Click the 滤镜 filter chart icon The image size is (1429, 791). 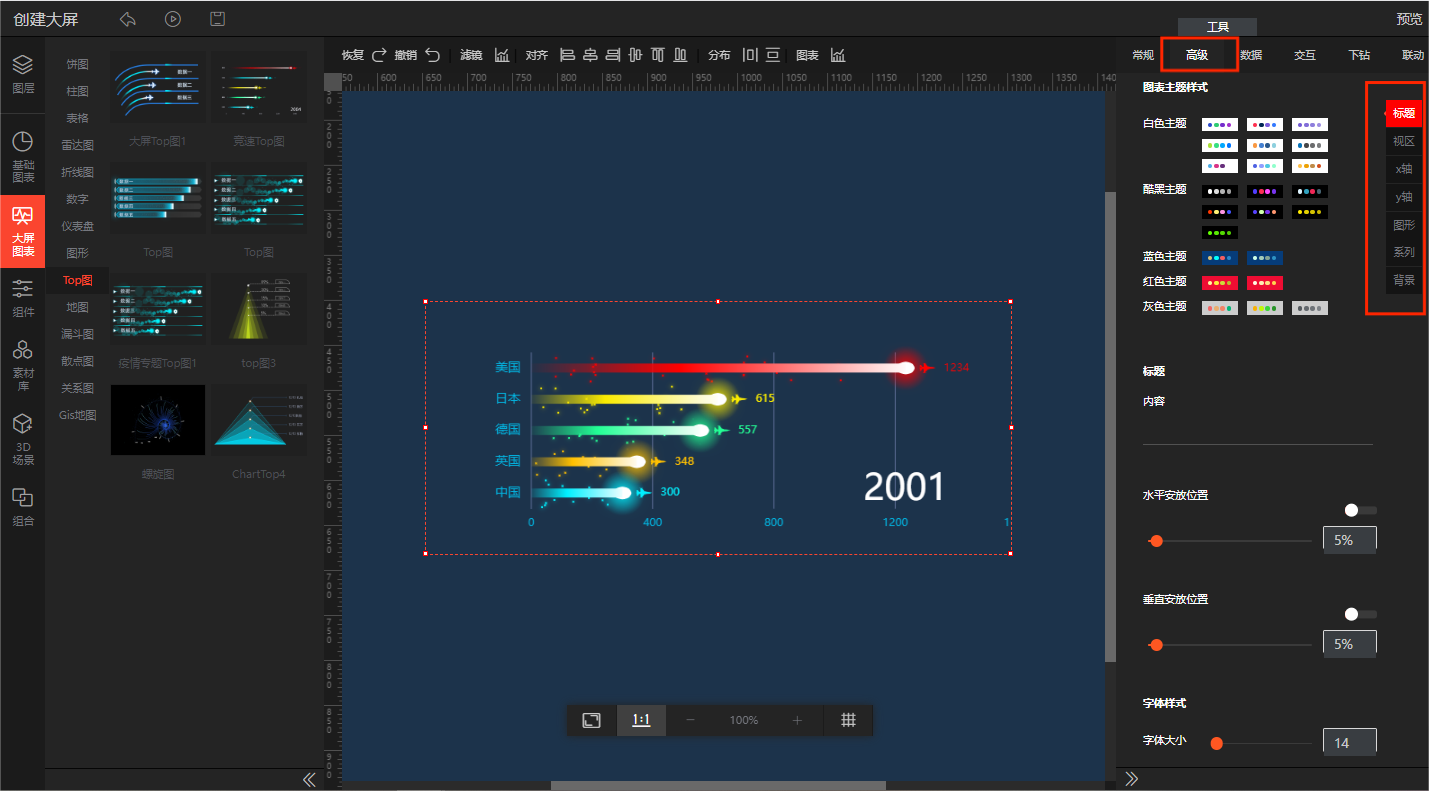coord(502,55)
